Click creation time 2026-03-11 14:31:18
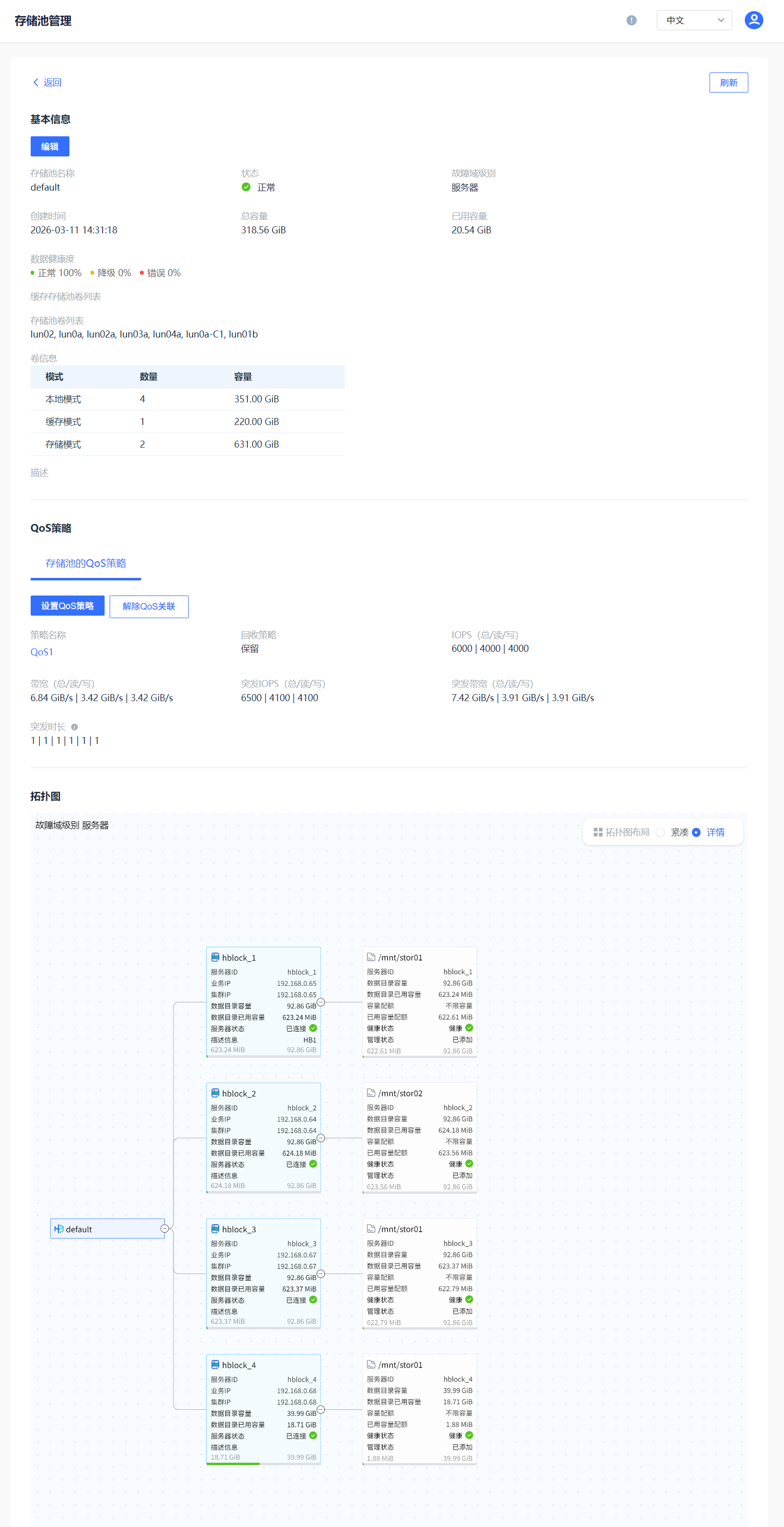 74,230
